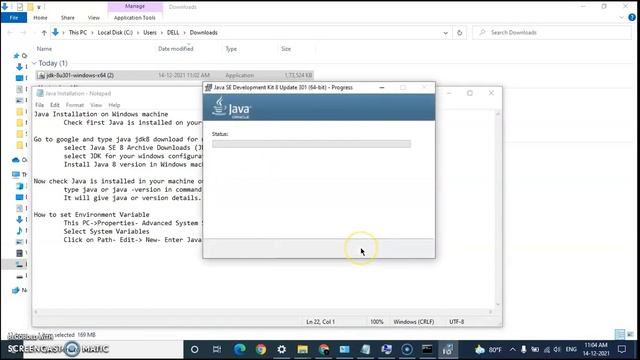Sort files by the Size column header
Screen dimensions: 640x360
(x=286, y=49)
